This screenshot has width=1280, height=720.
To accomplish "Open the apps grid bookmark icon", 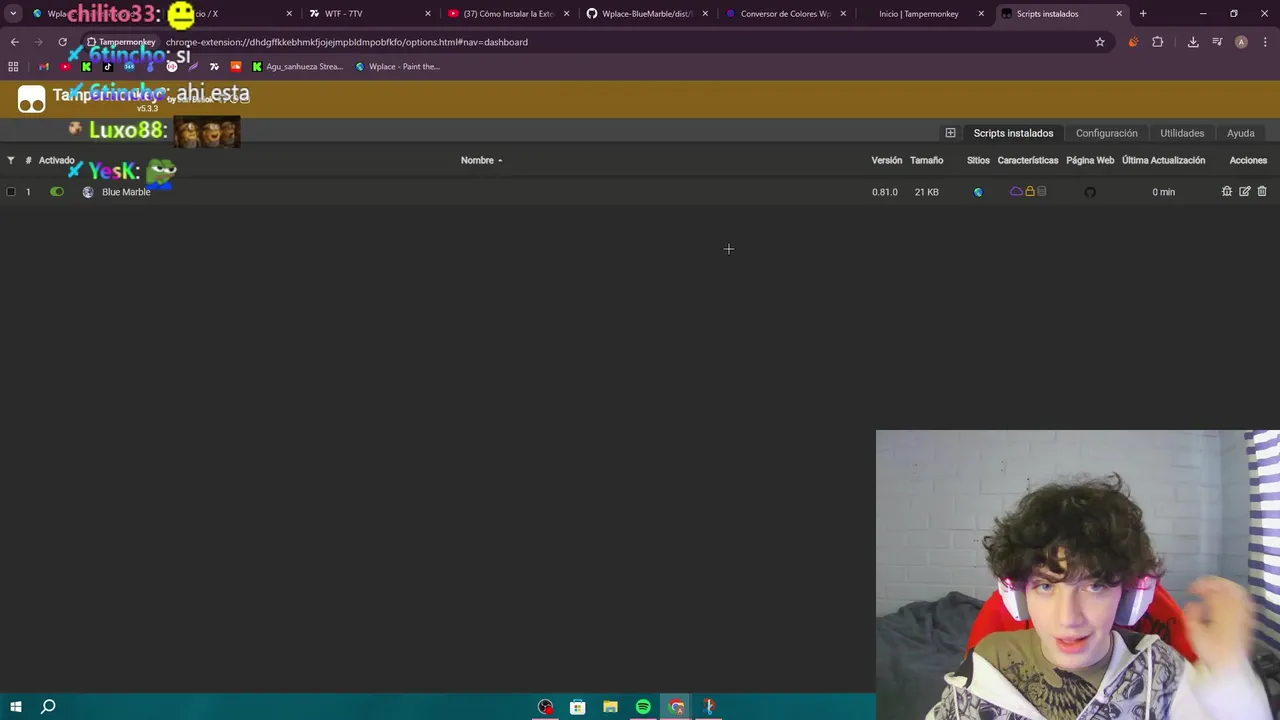I will (x=13, y=67).
